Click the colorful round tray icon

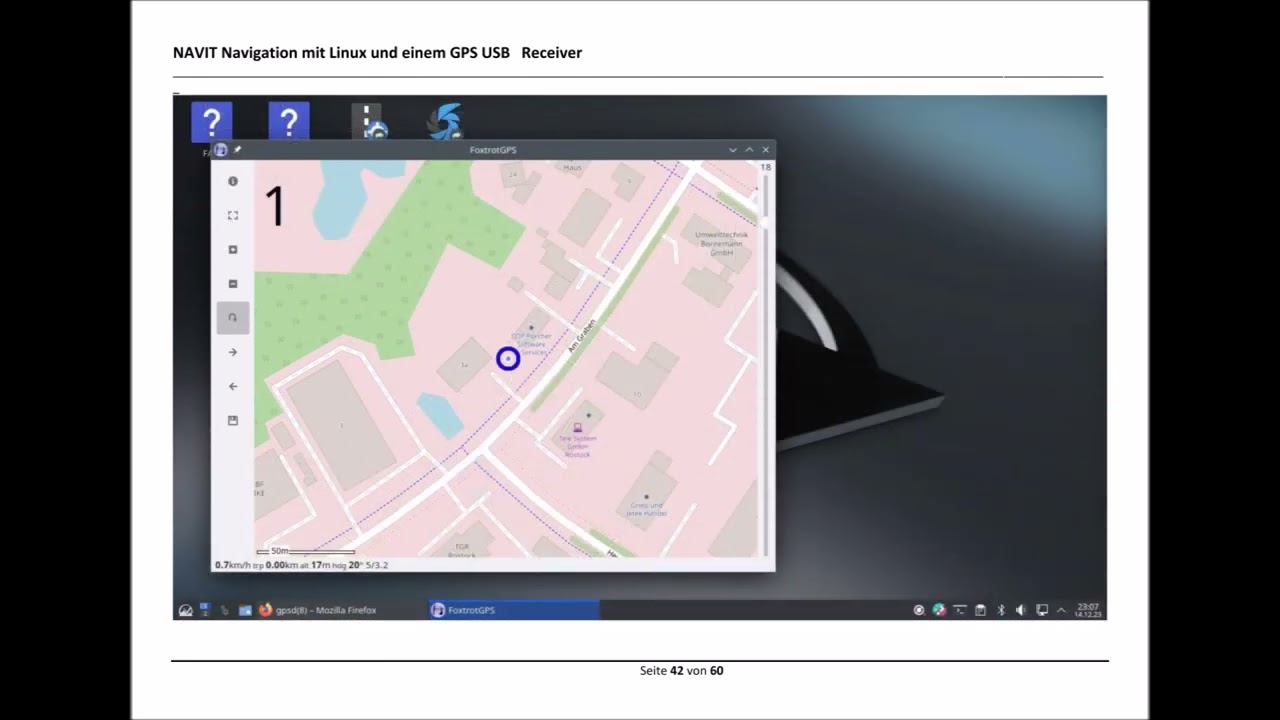939,610
